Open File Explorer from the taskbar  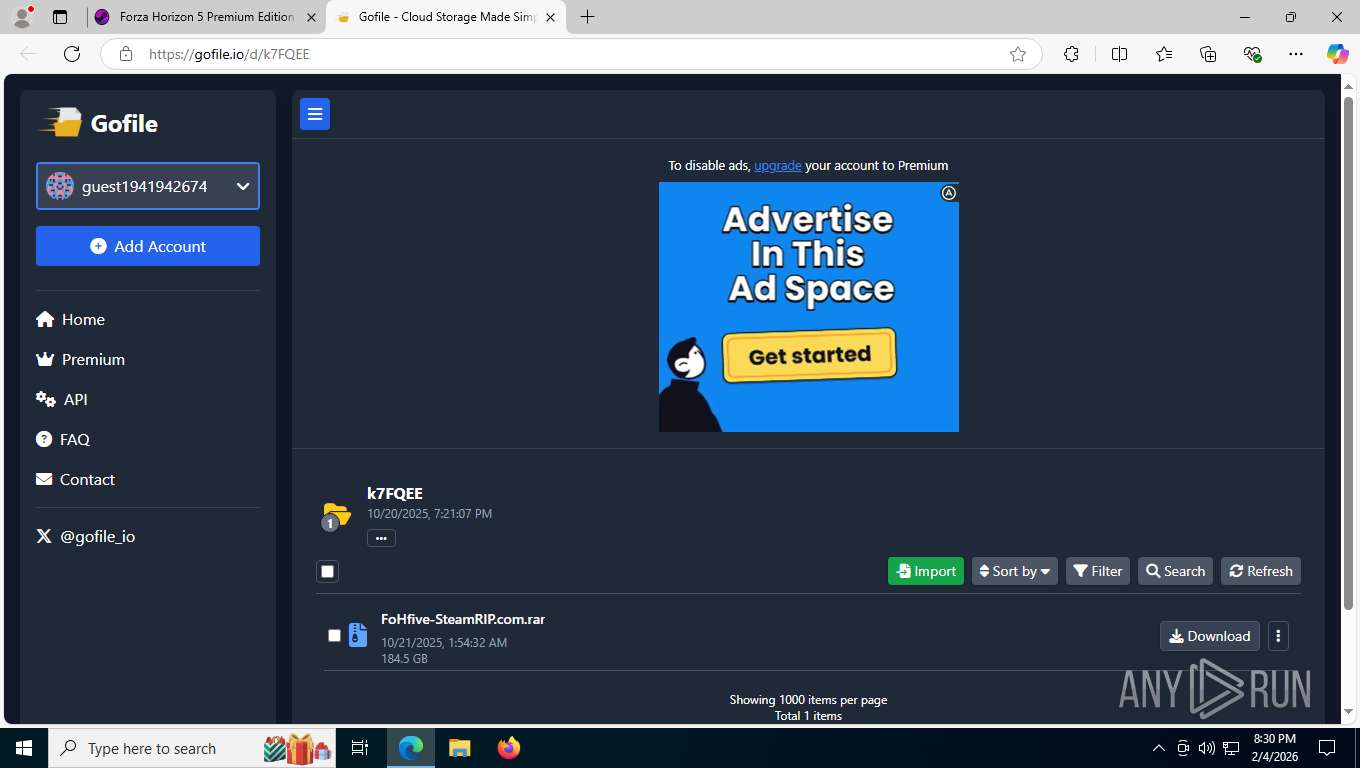tap(459, 748)
